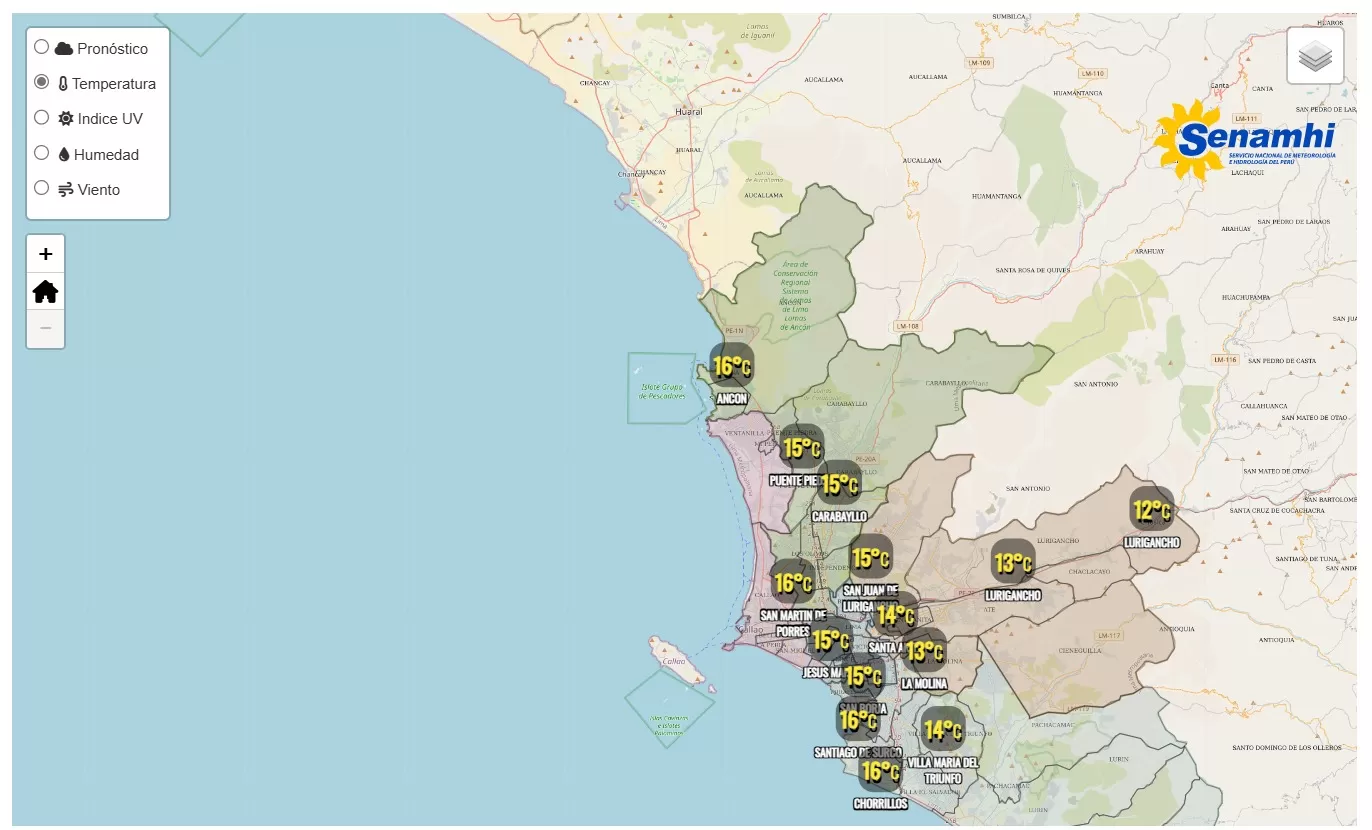
Task: Click the CARABAYLLO white district label
Action: tap(839, 517)
